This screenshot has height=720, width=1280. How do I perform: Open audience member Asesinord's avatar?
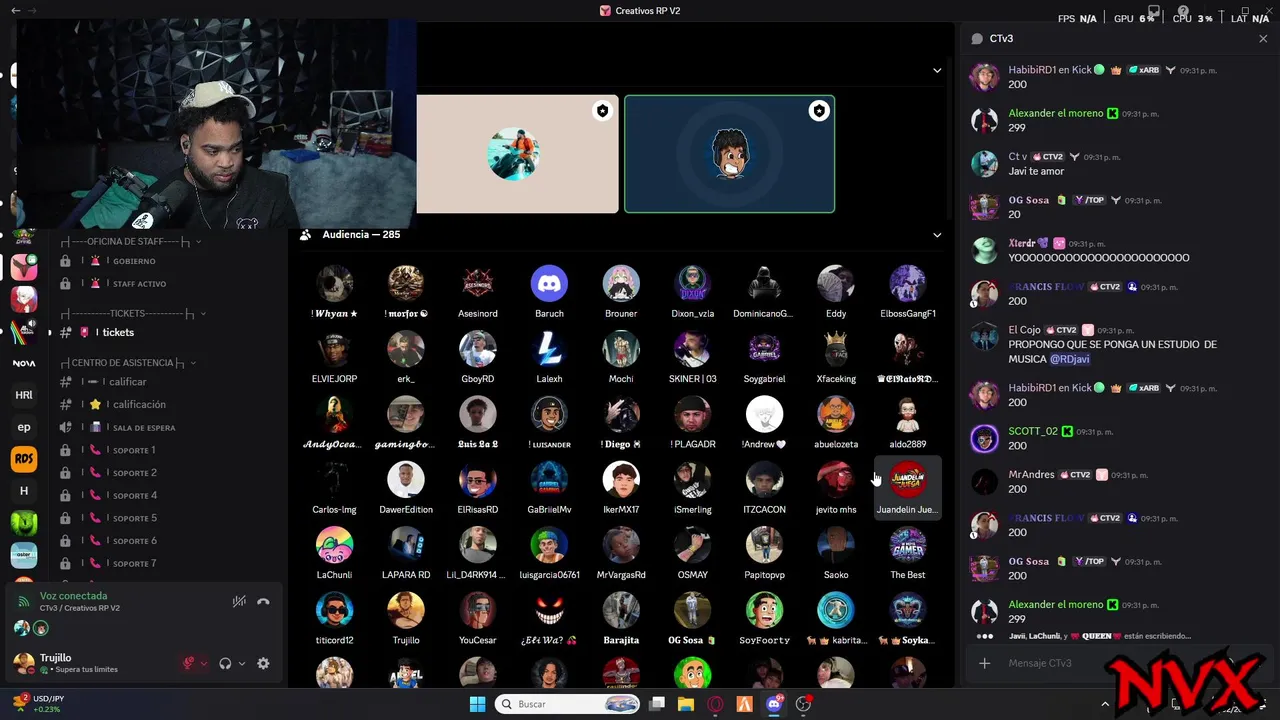pos(477,284)
